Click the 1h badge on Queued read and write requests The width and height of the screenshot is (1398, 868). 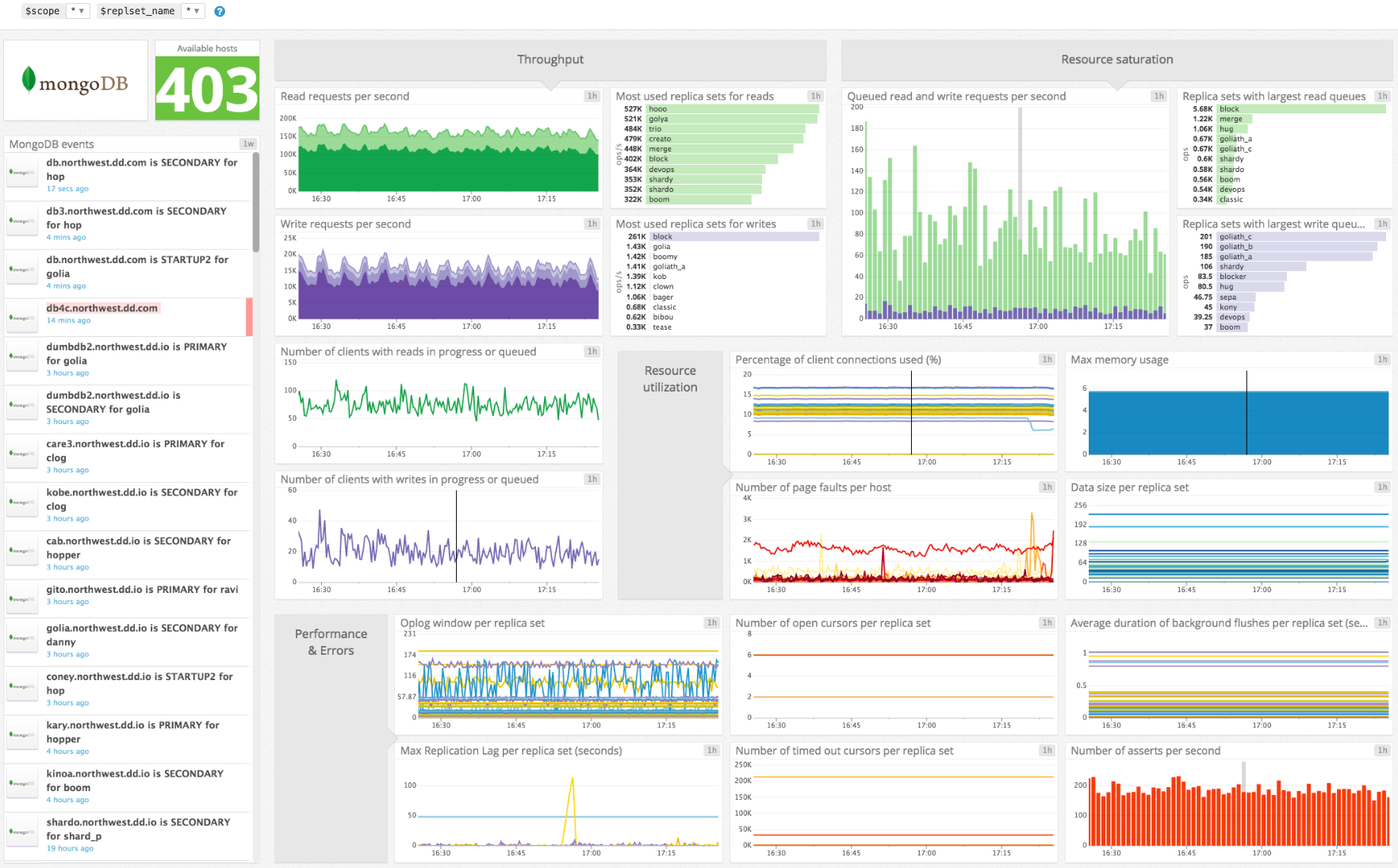coord(1159,95)
